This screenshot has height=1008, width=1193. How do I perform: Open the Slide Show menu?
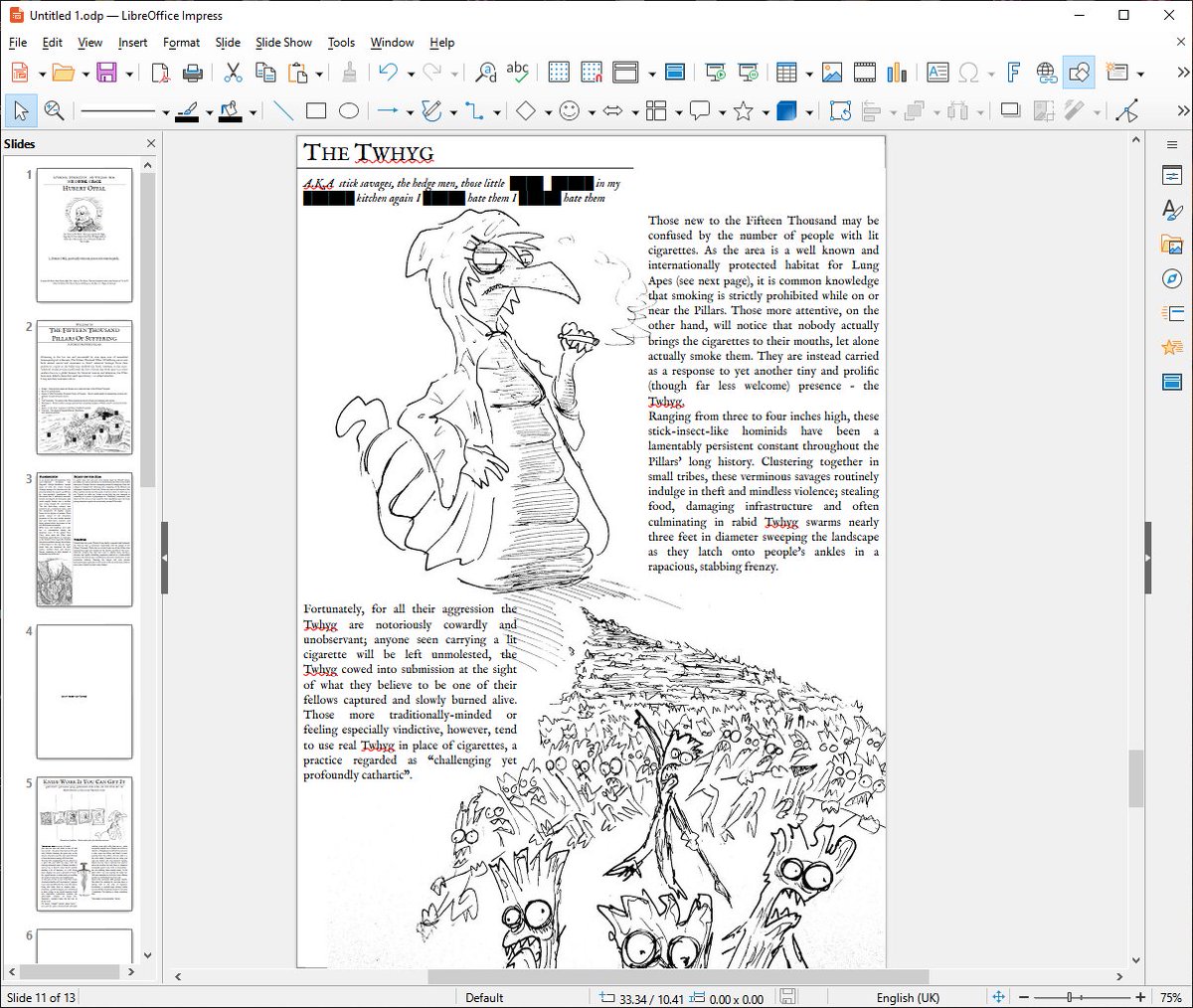pos(283,43)
